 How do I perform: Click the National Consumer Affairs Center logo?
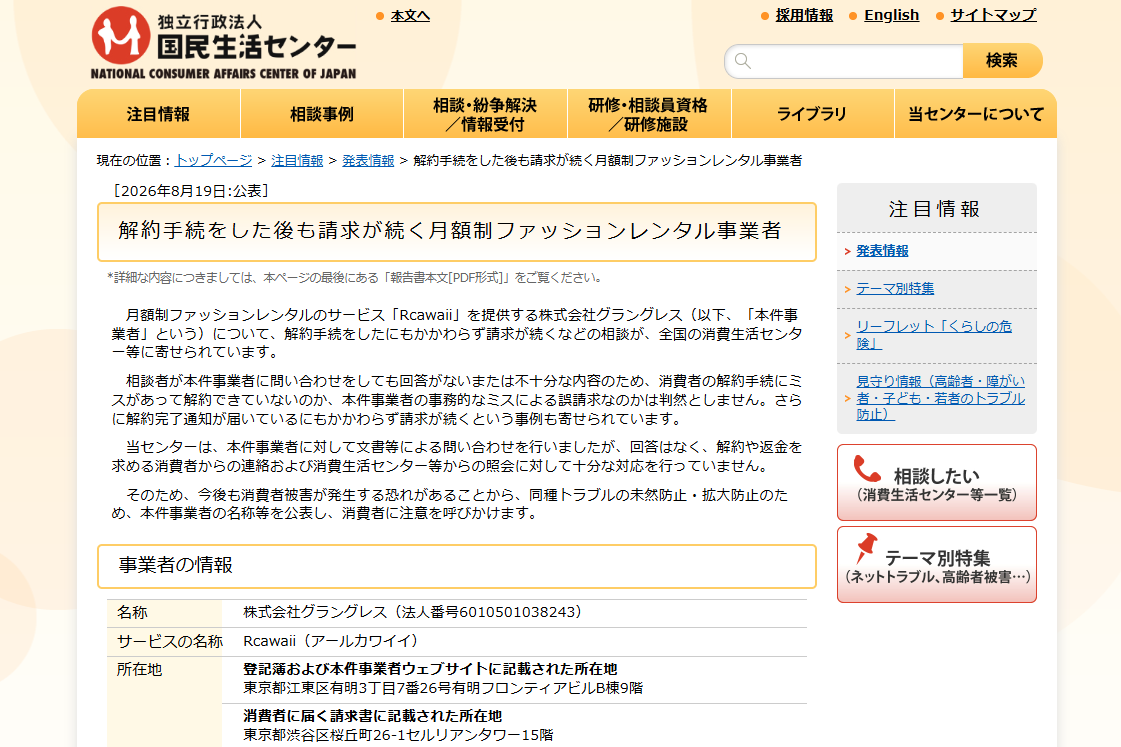click(223, 43)
